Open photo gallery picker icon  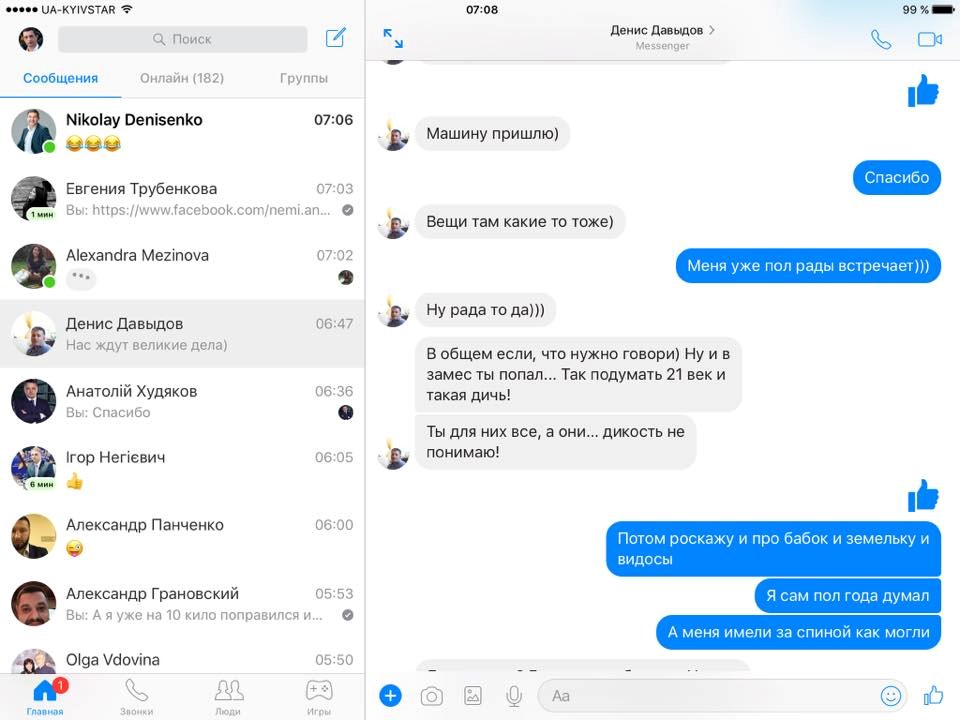click(x=473, y=696)
